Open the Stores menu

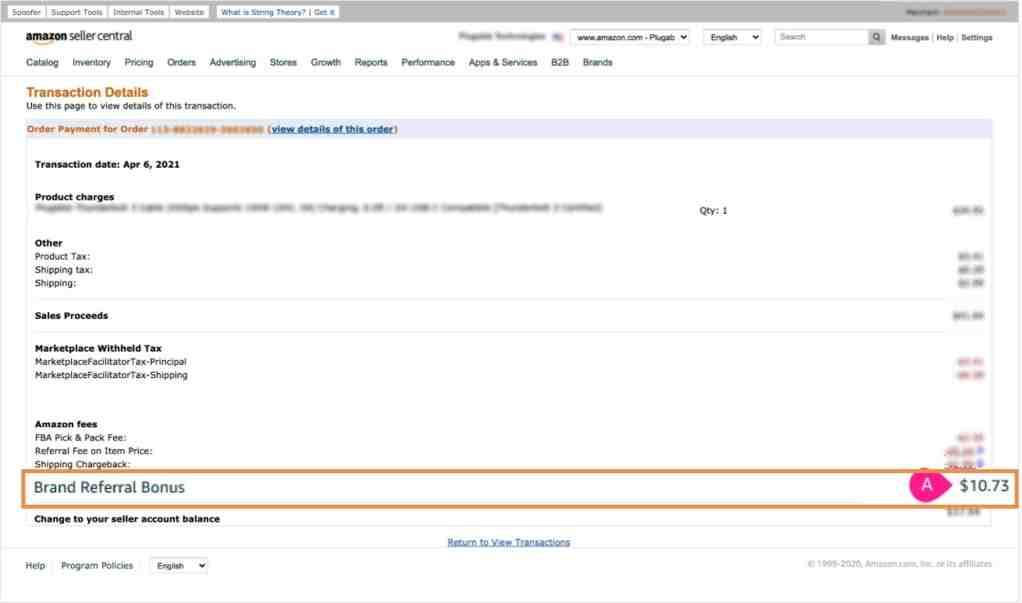click(283, 63)
